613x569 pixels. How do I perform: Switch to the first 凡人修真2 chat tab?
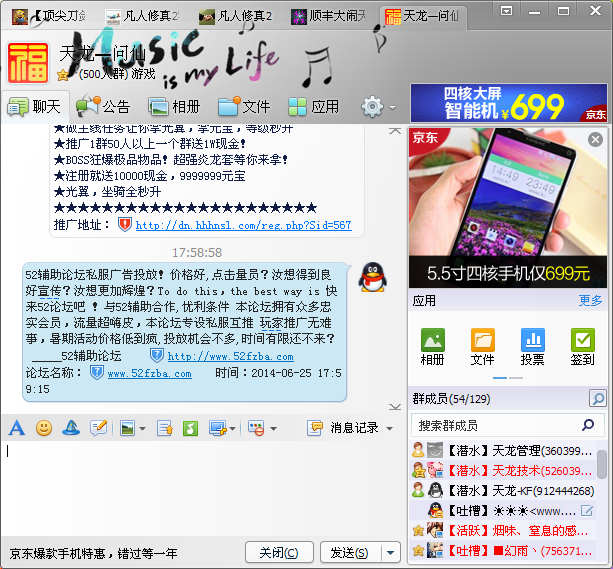[x=142, y=16]
